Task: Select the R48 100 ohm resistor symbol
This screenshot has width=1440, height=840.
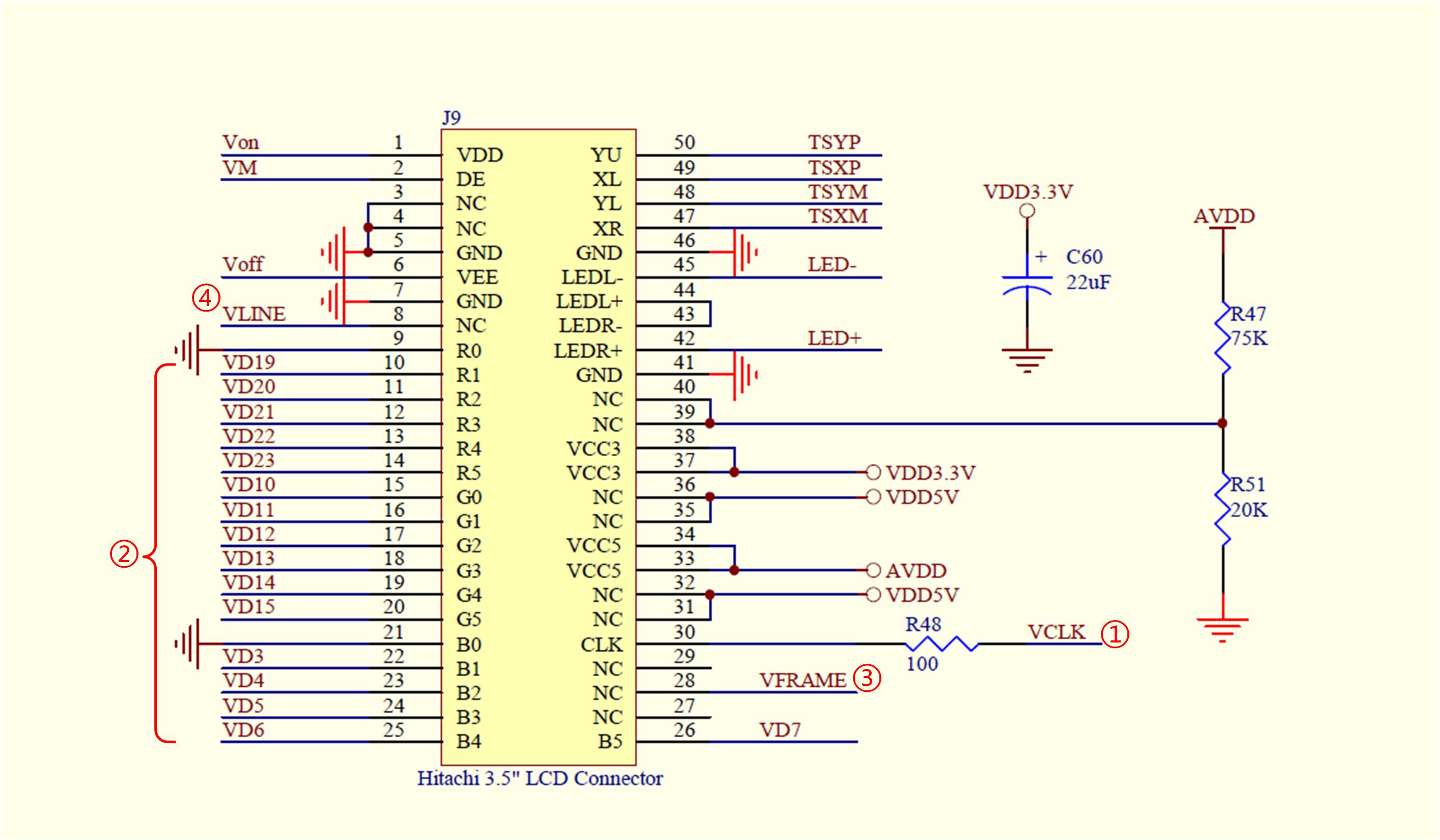Action: point(941,644)
